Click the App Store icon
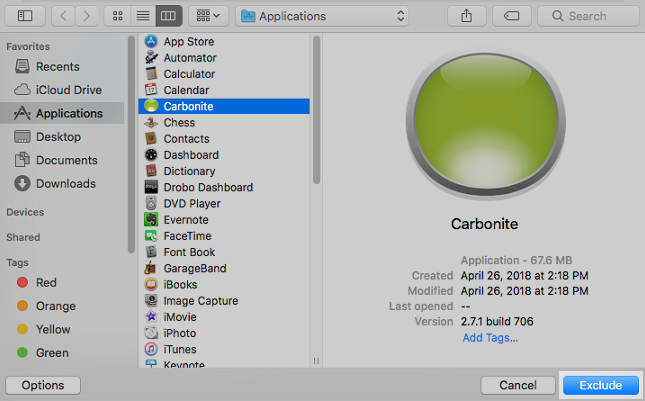 151,41
